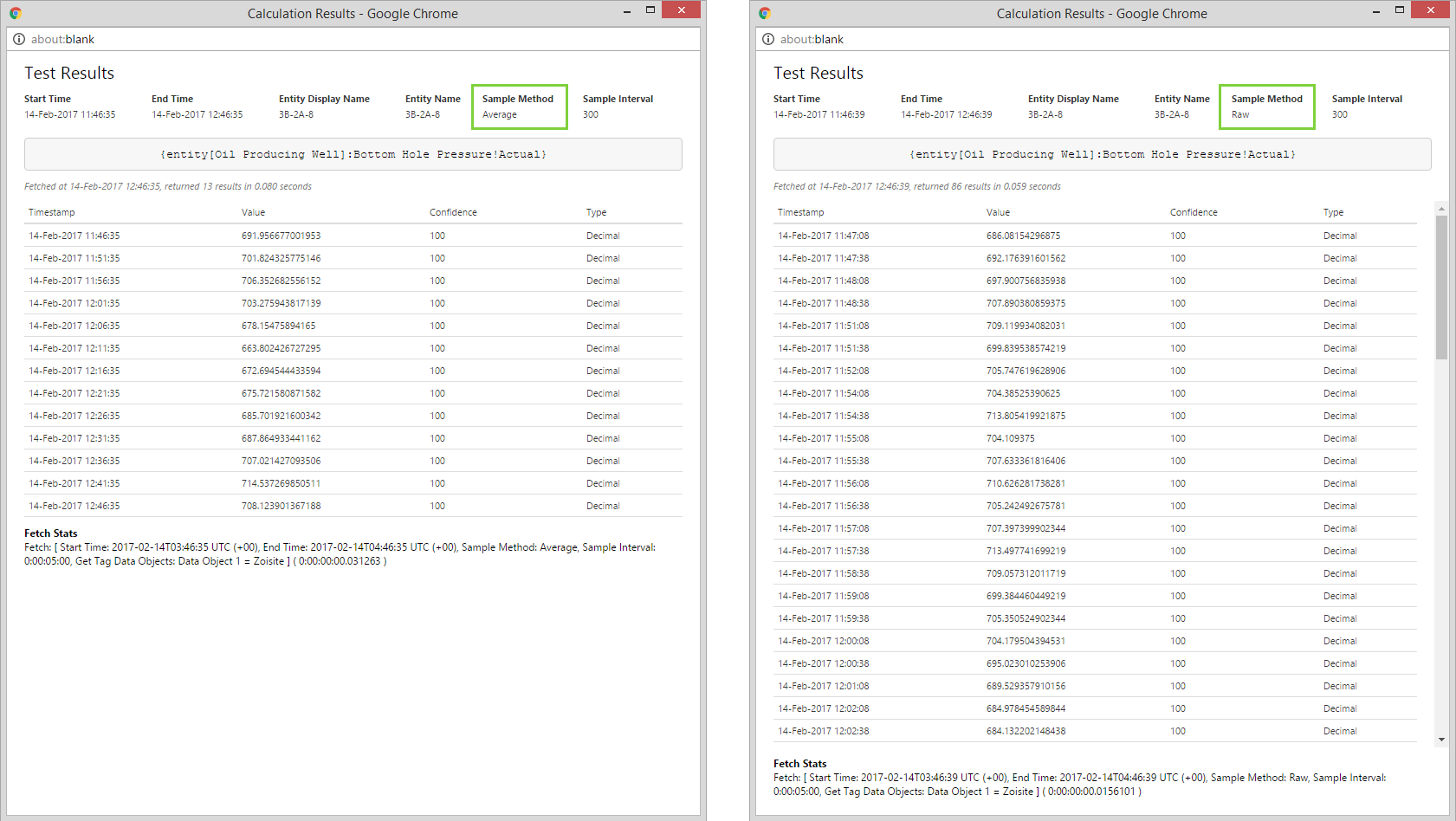Click the Chrome logo in the right window title bar
This screenshot has height=821, width=1456.
[x=764, y=13]
